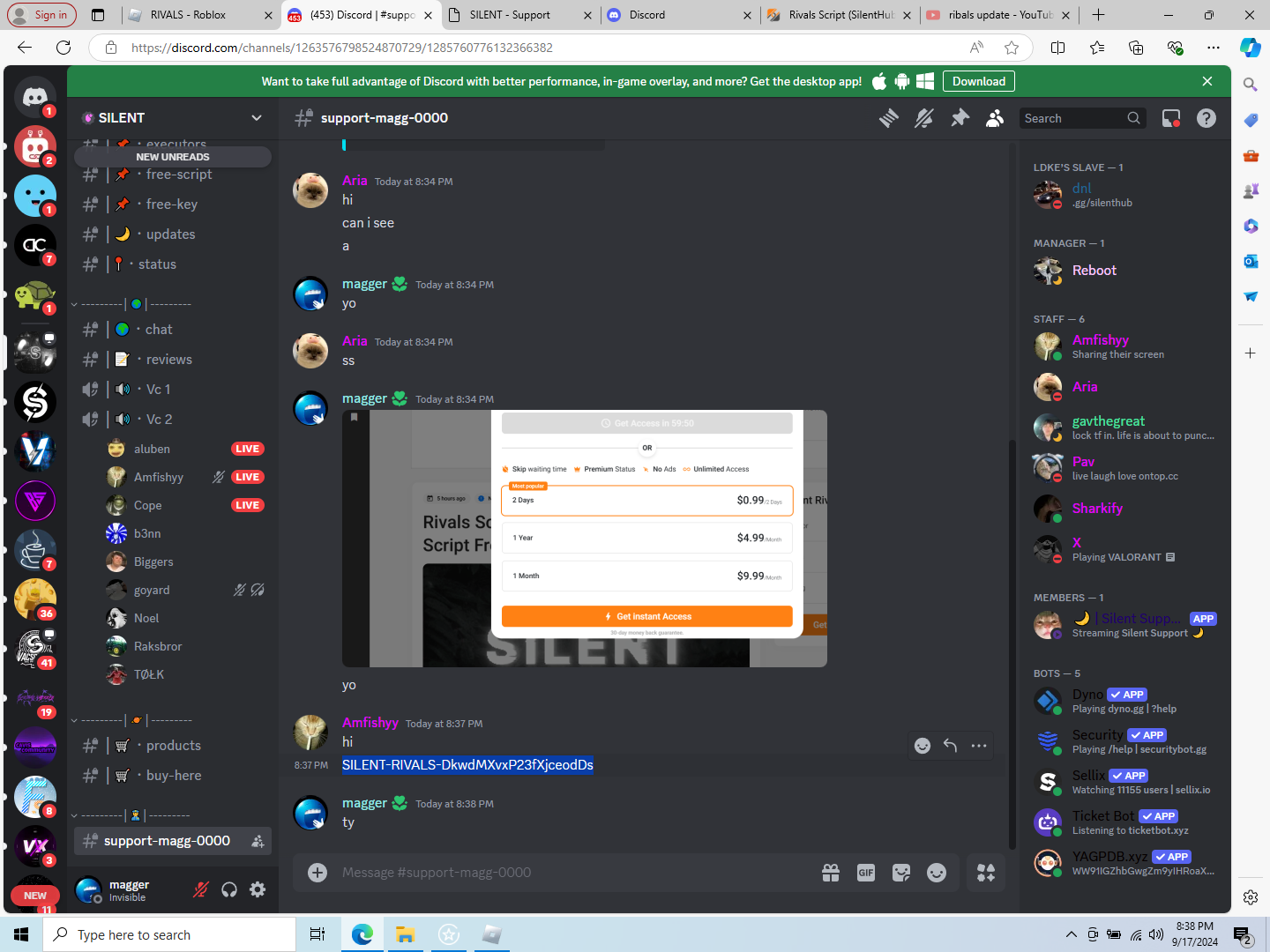The image size is (1270, 952).
Task: Open inbox icon in channel header
Action: tap(1171, 118)
